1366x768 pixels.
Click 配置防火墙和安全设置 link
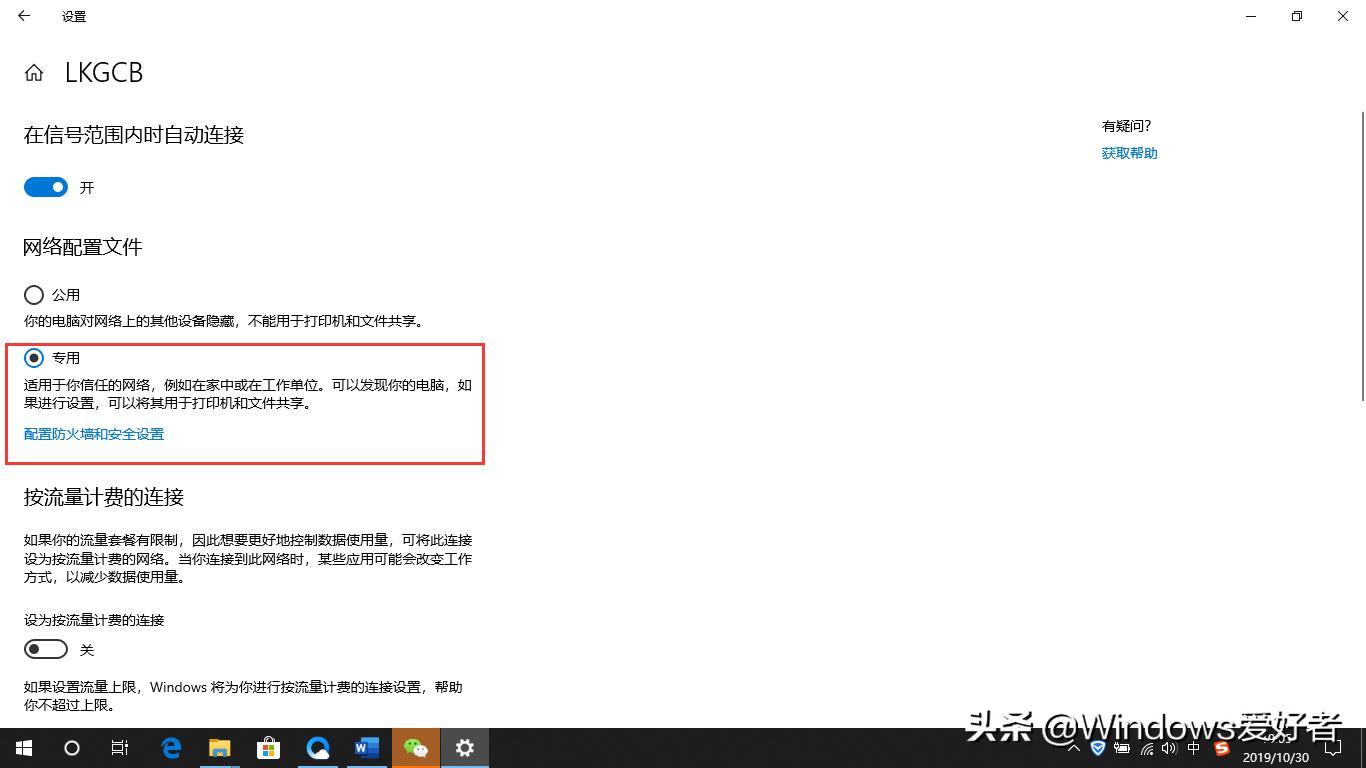[94, 434]
